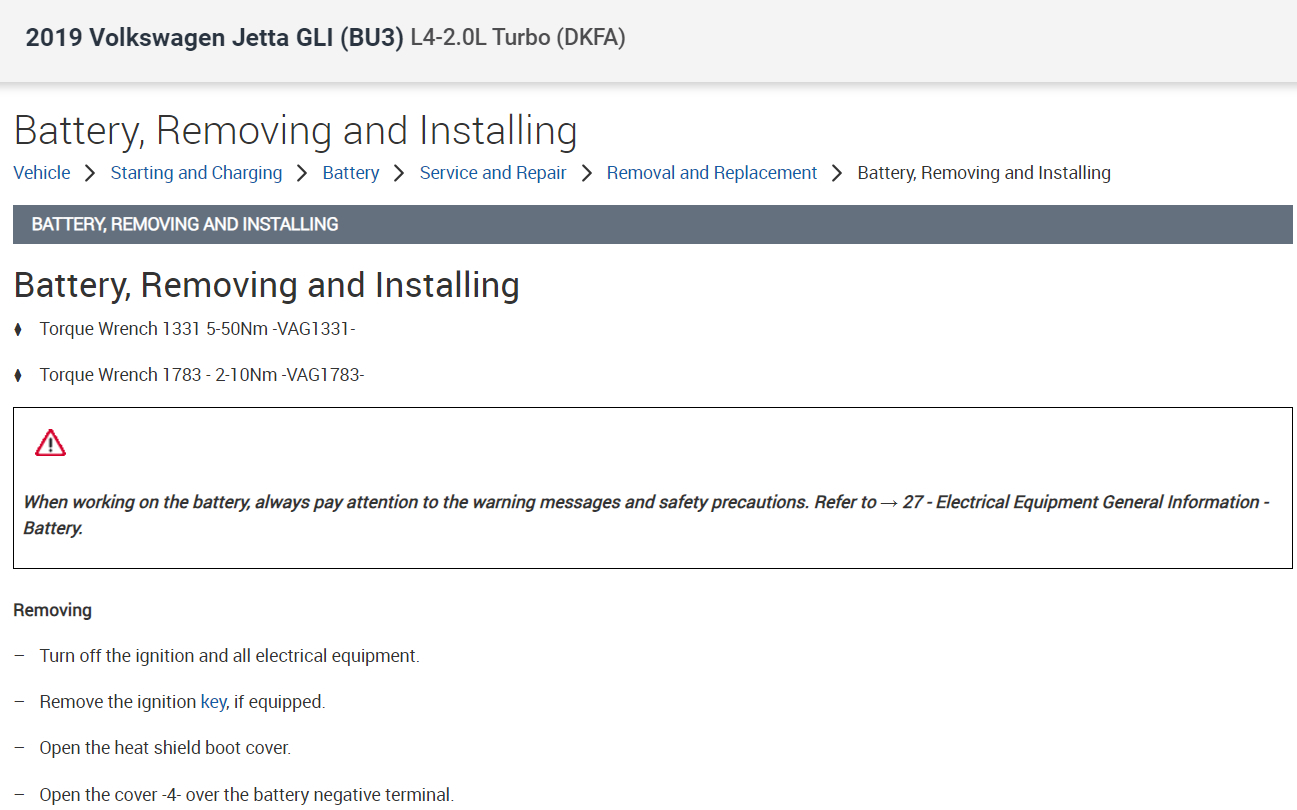Click chevron after Removal and Replacement breadcrumb
The height and width of the screenshot is (810, 1297).
pos(837,173)
